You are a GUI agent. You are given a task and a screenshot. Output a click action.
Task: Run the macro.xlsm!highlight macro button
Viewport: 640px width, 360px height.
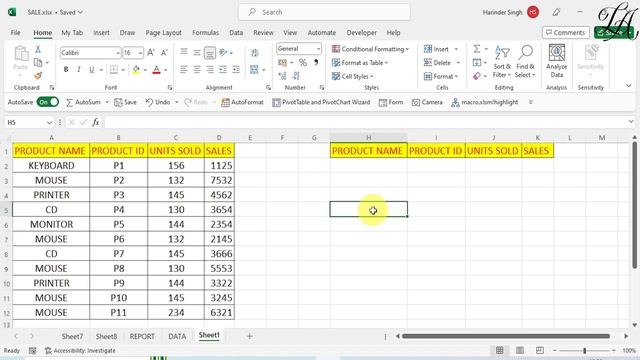485,102
